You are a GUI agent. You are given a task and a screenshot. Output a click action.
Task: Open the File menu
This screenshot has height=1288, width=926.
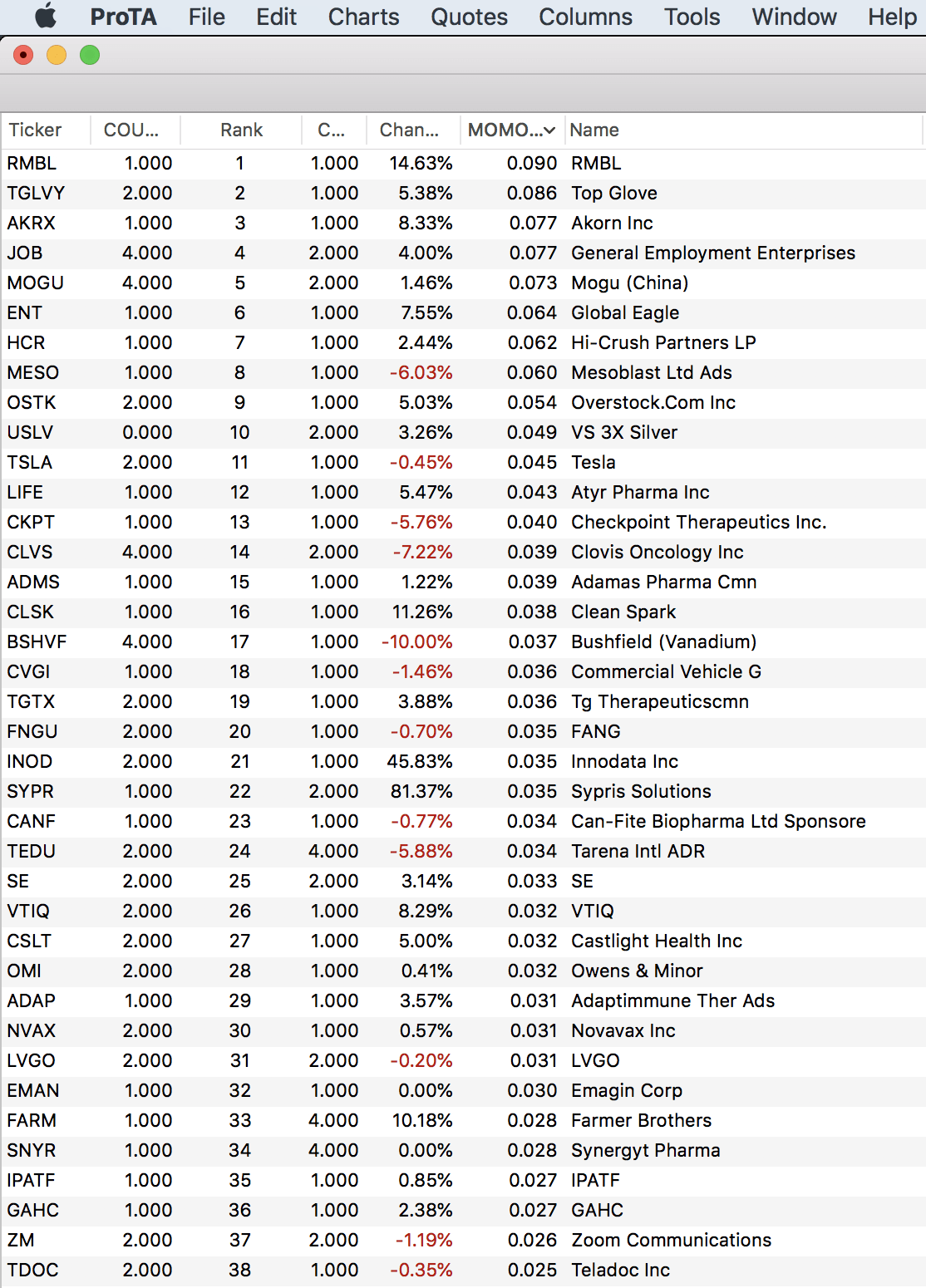click(x=206, y=17)
